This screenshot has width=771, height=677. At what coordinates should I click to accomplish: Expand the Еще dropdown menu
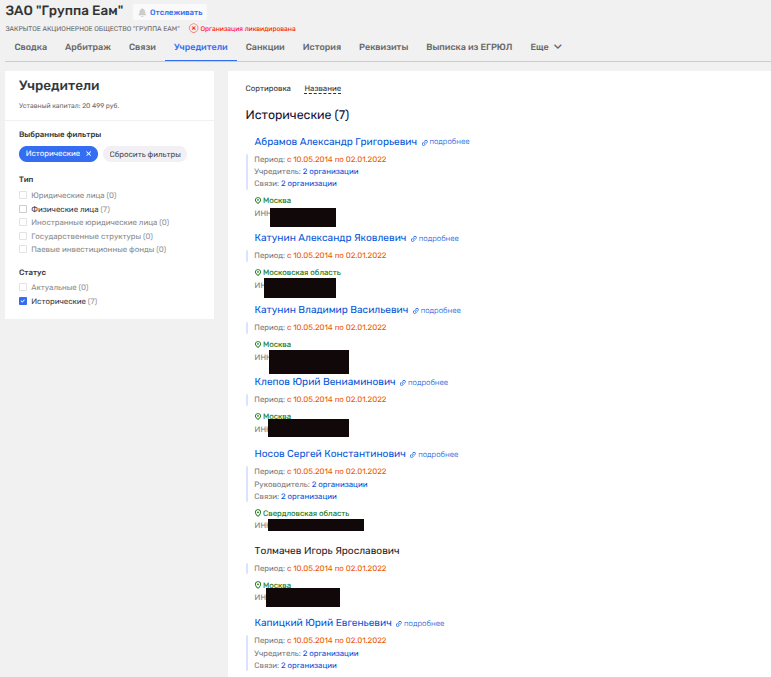[546, 47]
